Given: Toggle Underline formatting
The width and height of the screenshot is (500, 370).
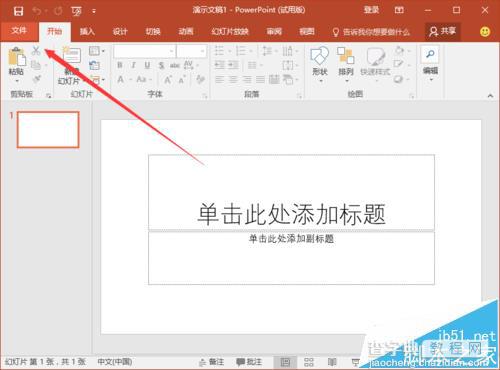Looking at the screenshot, I should click(147, 65).
